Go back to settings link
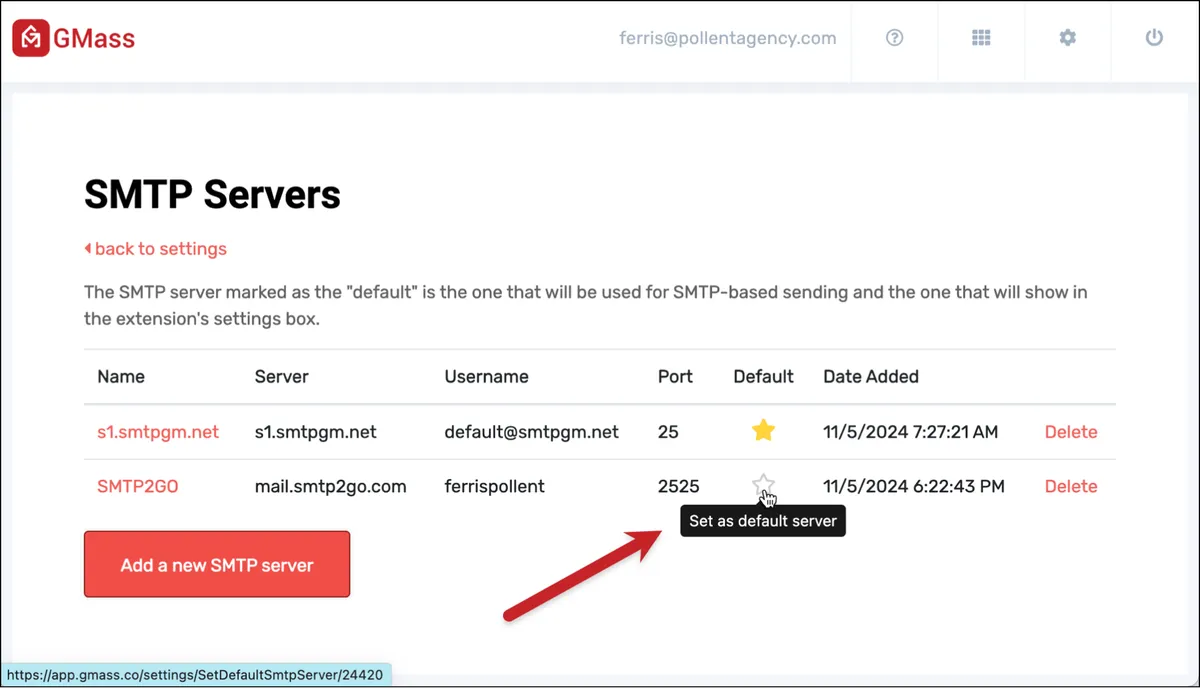The width and height of the screenshot is (1200, 688). 155,249
